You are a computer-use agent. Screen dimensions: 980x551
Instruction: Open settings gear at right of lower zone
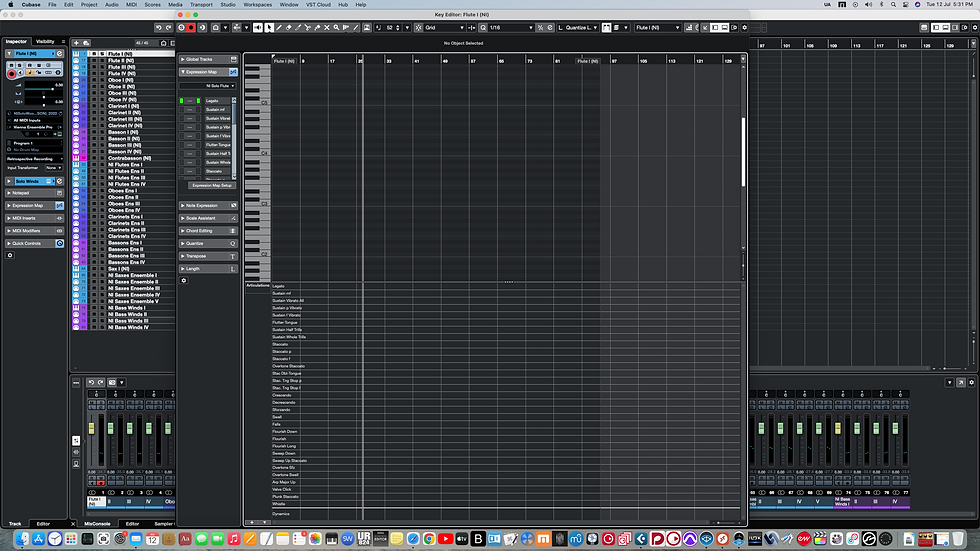tap(971, 382)
